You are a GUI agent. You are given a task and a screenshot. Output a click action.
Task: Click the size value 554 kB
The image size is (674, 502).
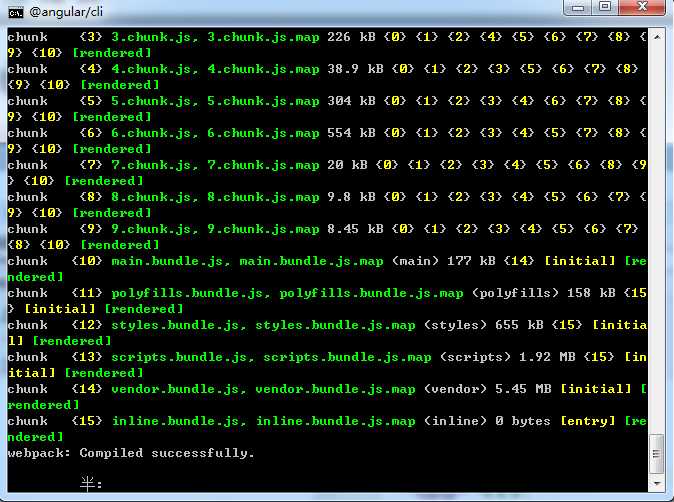[351, 133]
